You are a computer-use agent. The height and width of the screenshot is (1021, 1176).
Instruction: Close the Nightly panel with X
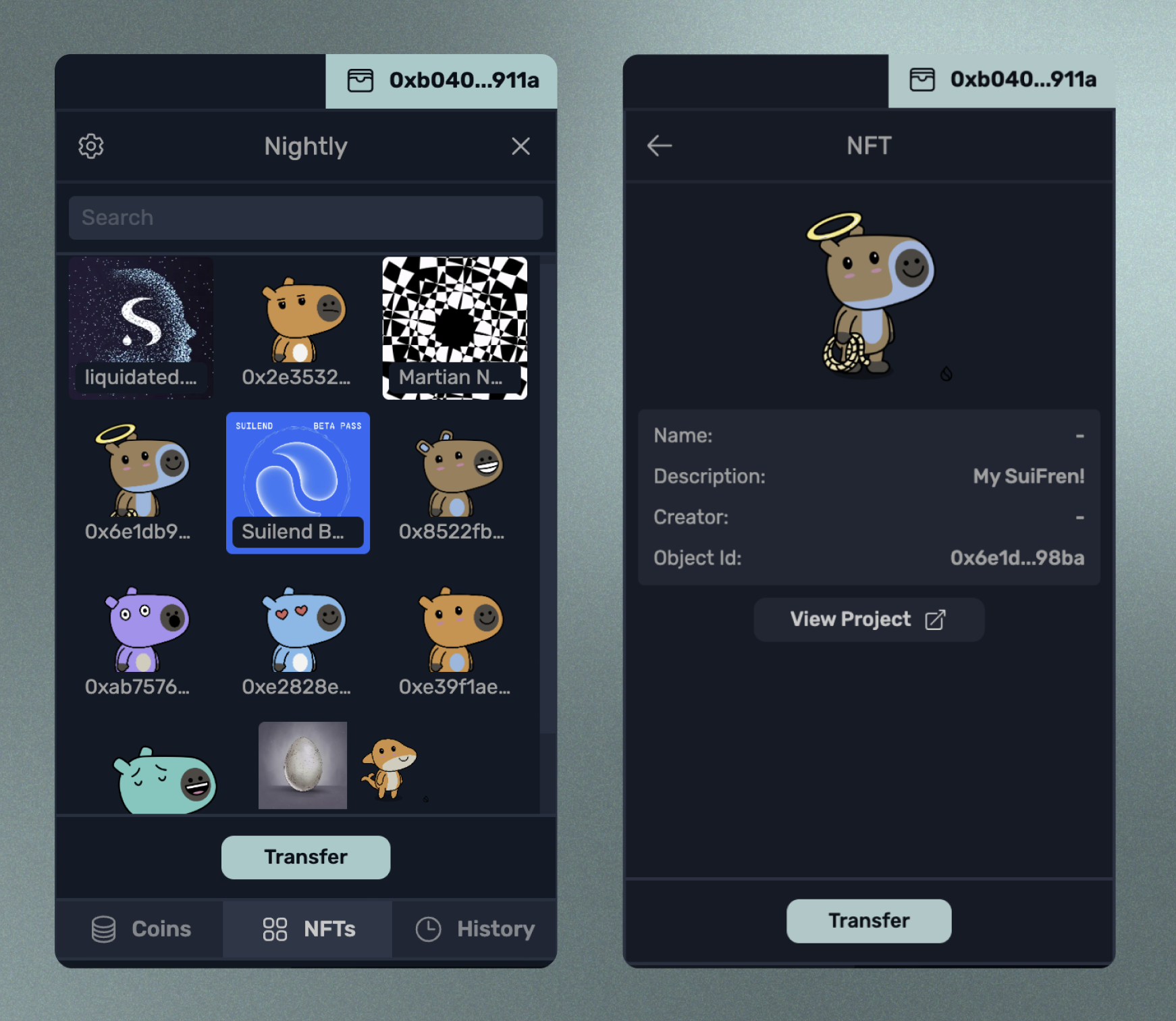(520, 146)
